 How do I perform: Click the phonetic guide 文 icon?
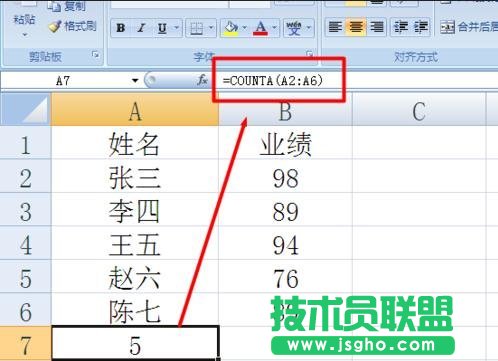click(x=294, y=28)
